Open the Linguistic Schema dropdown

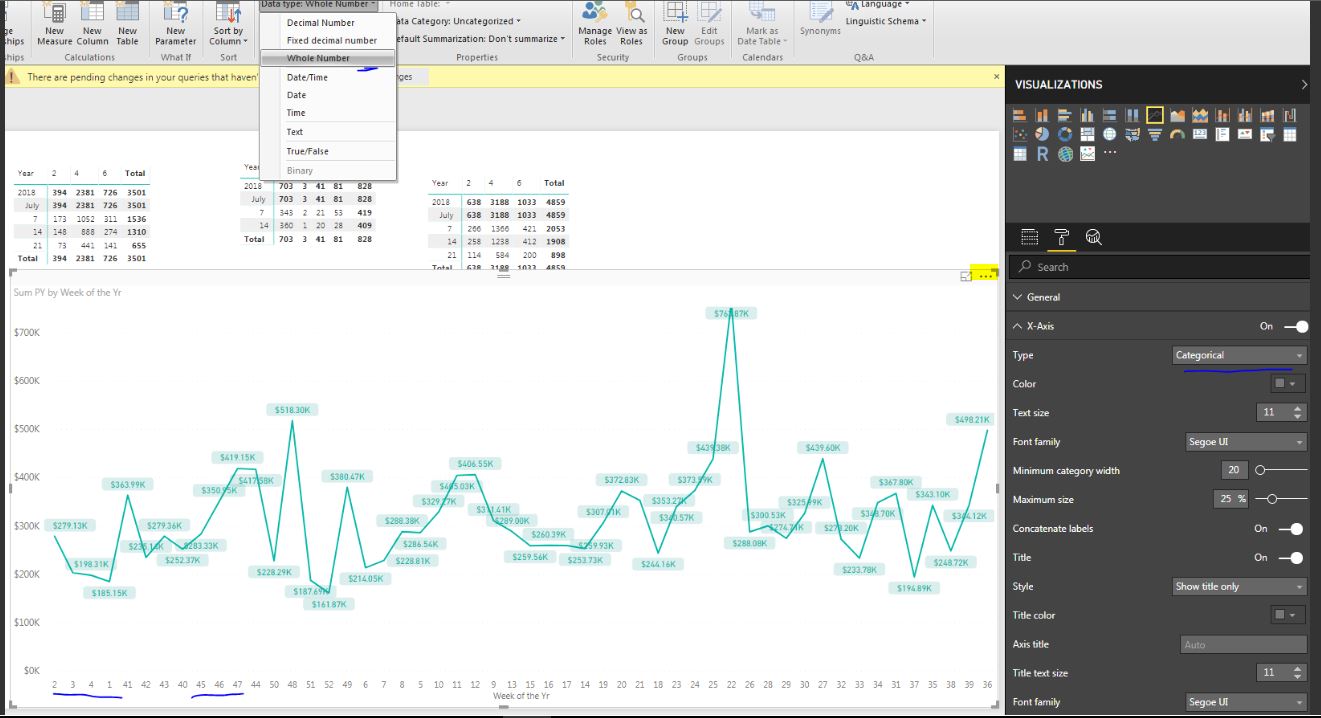point(885,21)
